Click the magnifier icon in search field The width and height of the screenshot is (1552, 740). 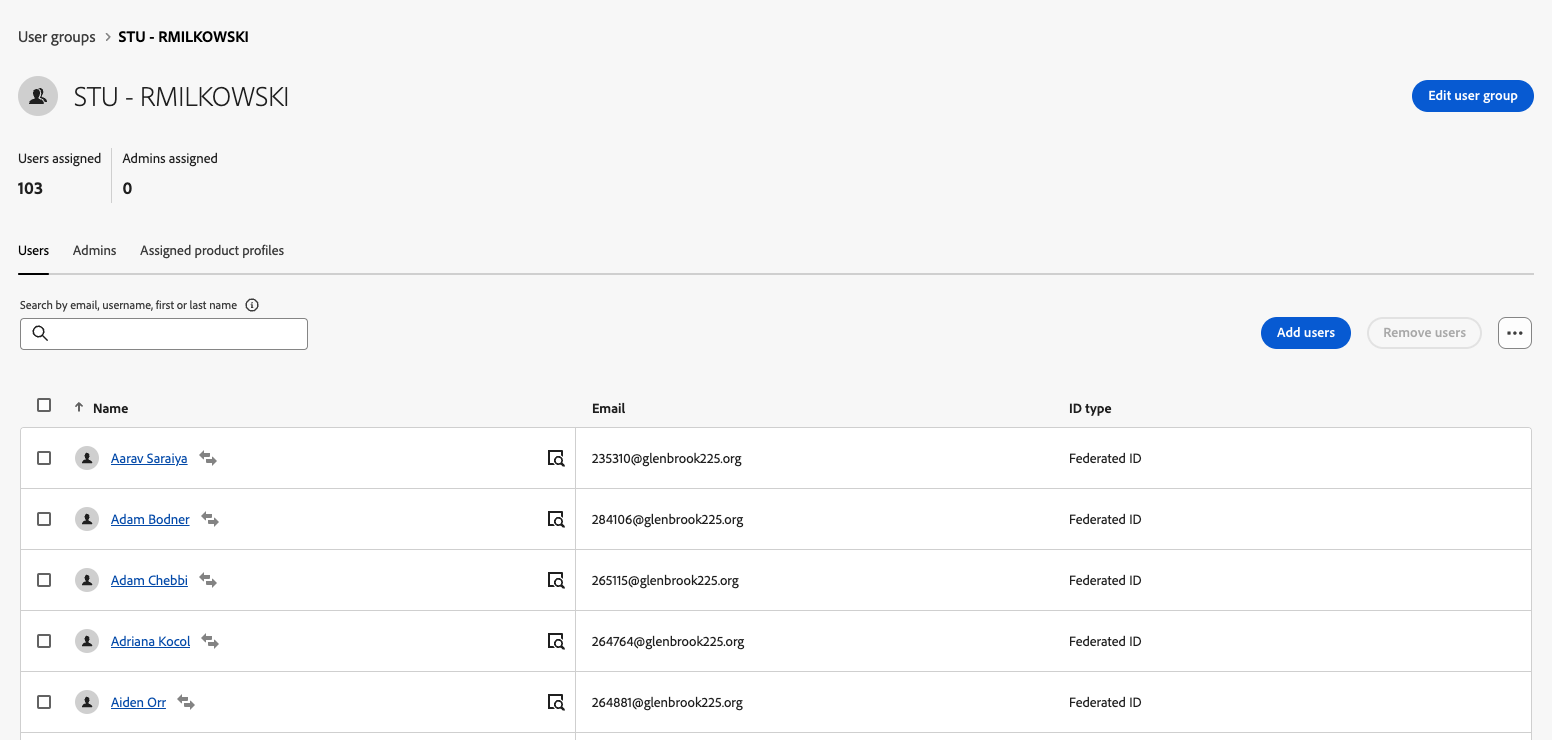(40, 333)
